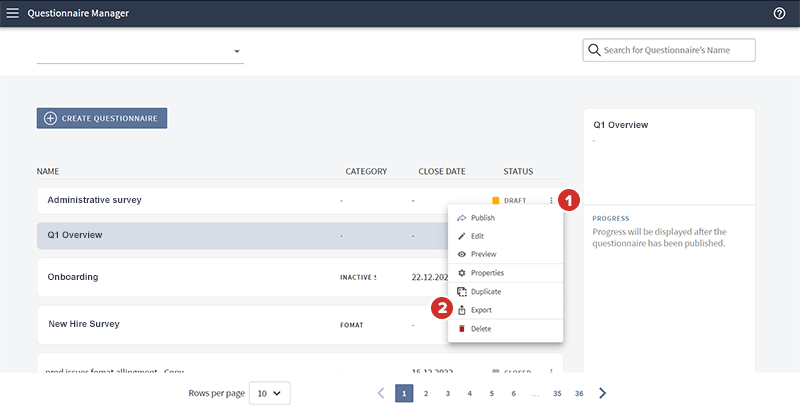Select Preview in the context menu
This screenshot has width=800, height=409.
click(x=483, y=254)
